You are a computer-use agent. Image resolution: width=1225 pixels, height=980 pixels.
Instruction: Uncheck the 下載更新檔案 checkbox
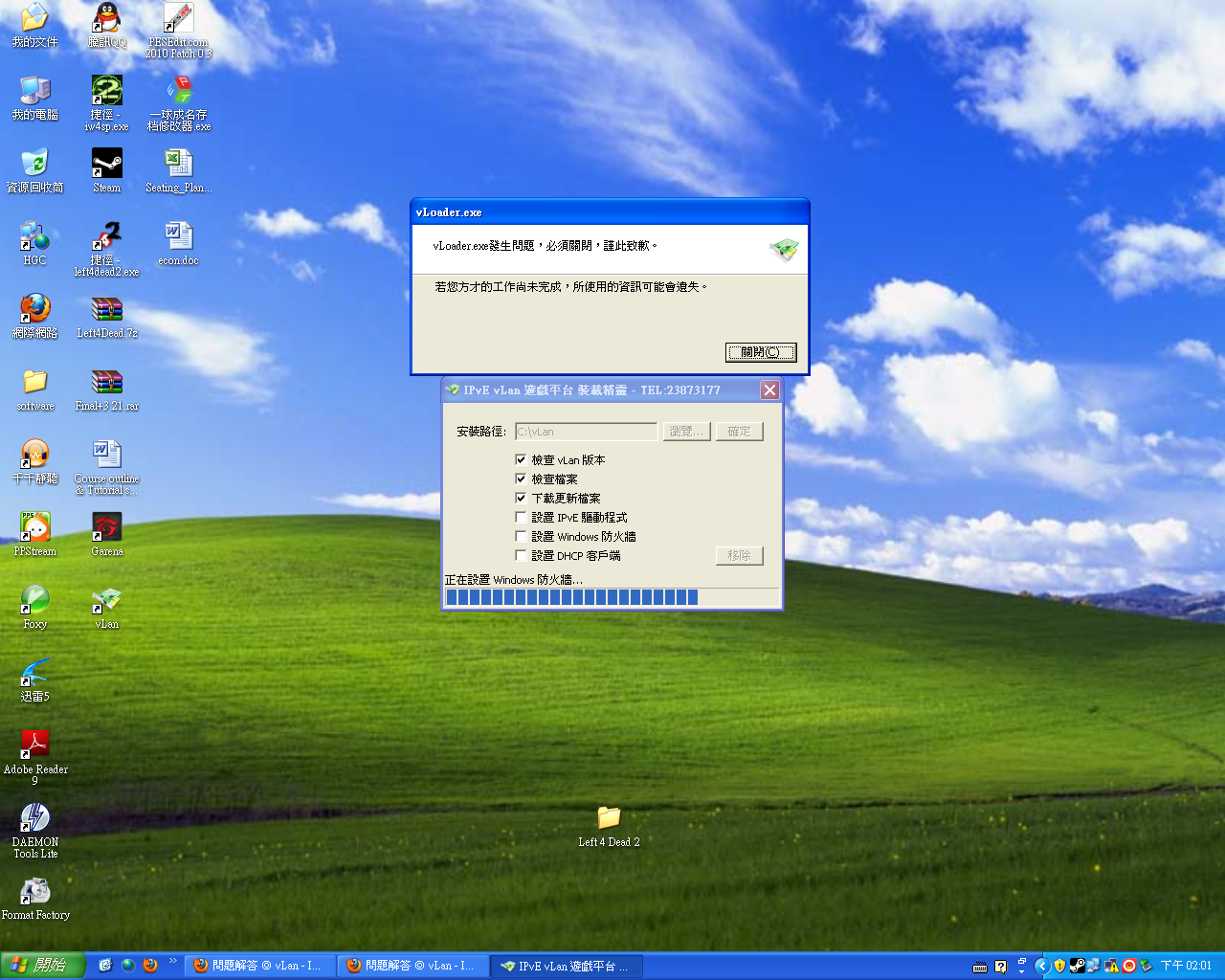pos(521,498)
